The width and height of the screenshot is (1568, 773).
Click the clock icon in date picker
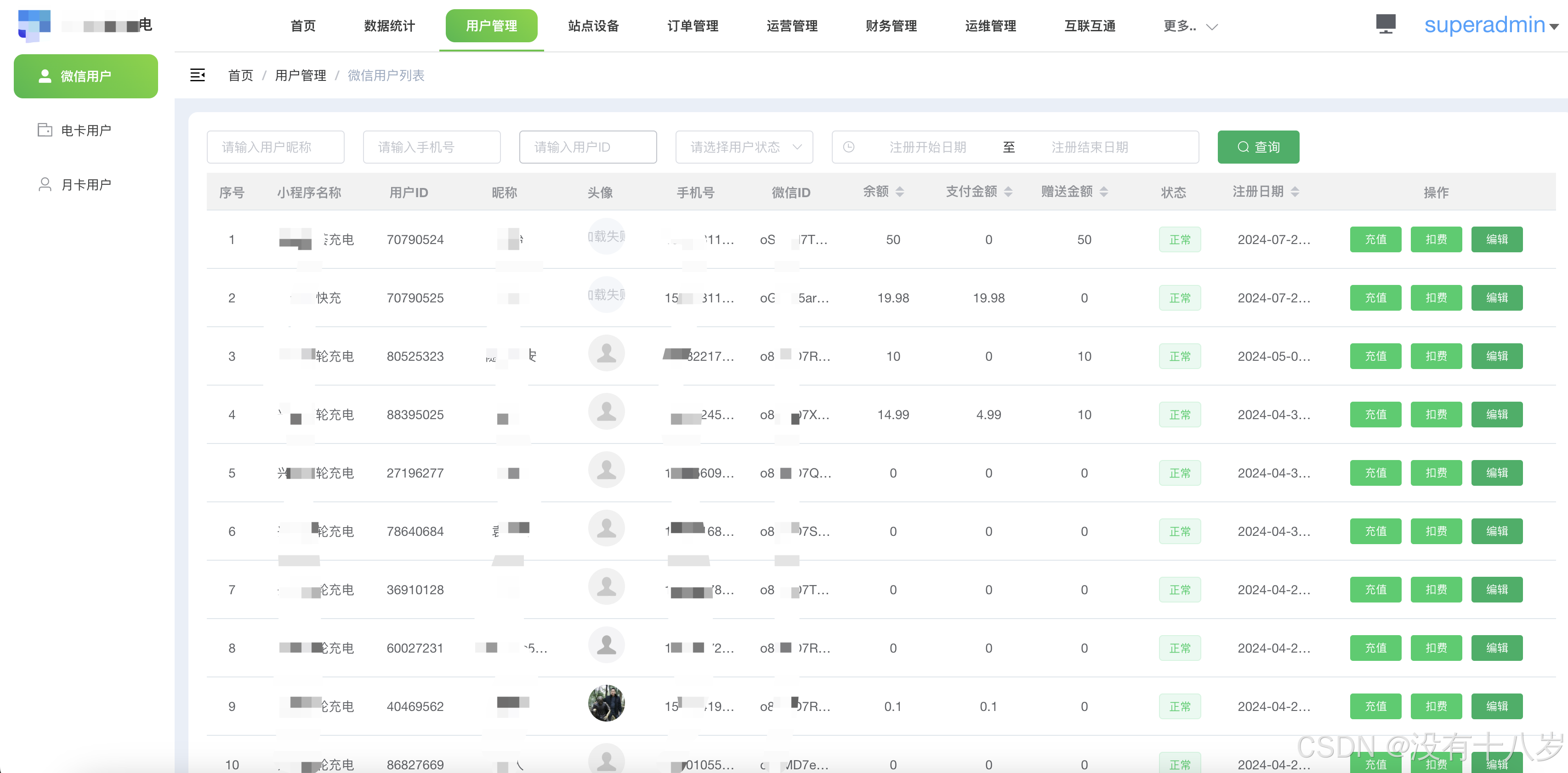[848, 147]
